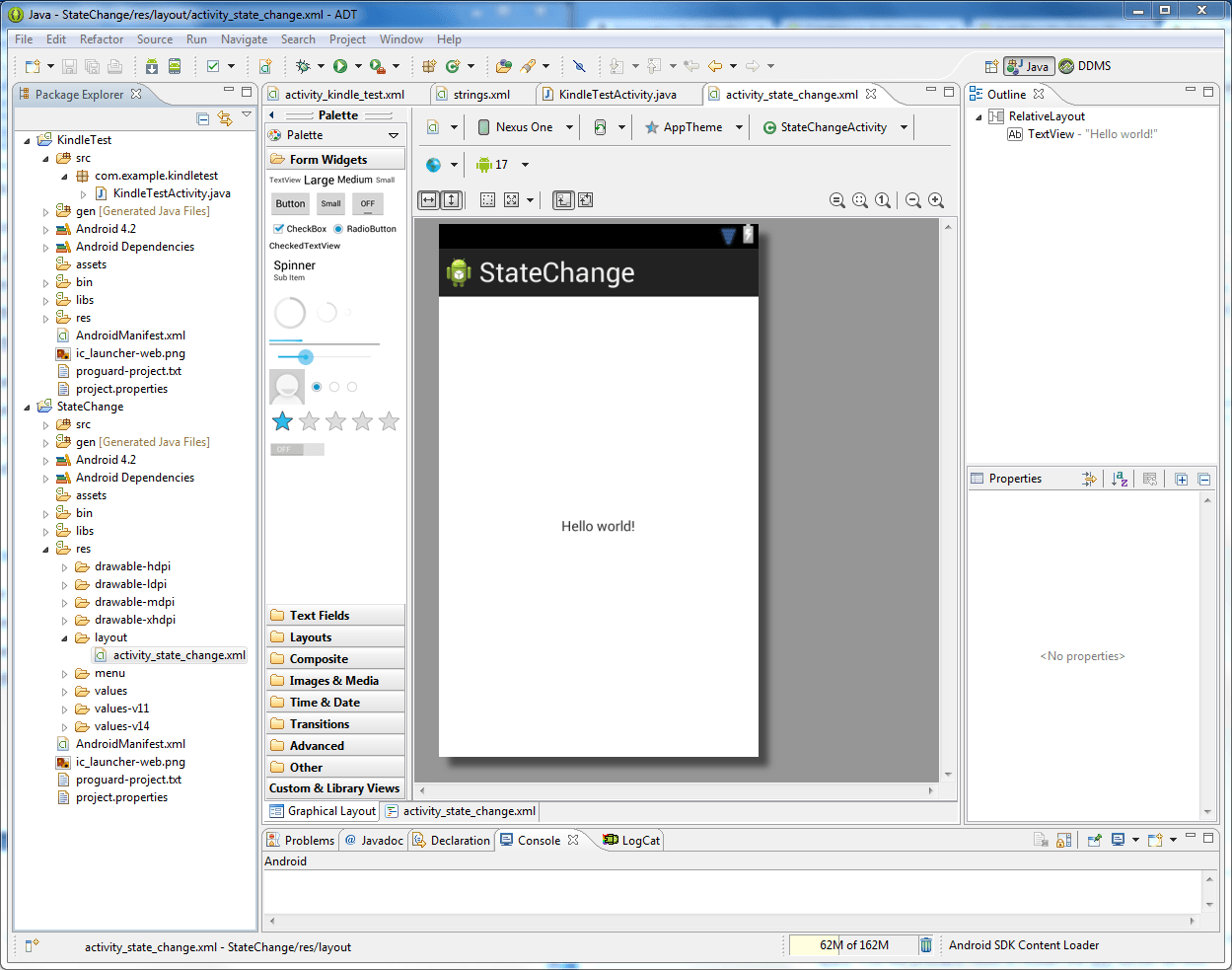Zoom out on the layout canvas
Image resolution: width=1232 pixels, height=970 pixels.
pos(913,200)
